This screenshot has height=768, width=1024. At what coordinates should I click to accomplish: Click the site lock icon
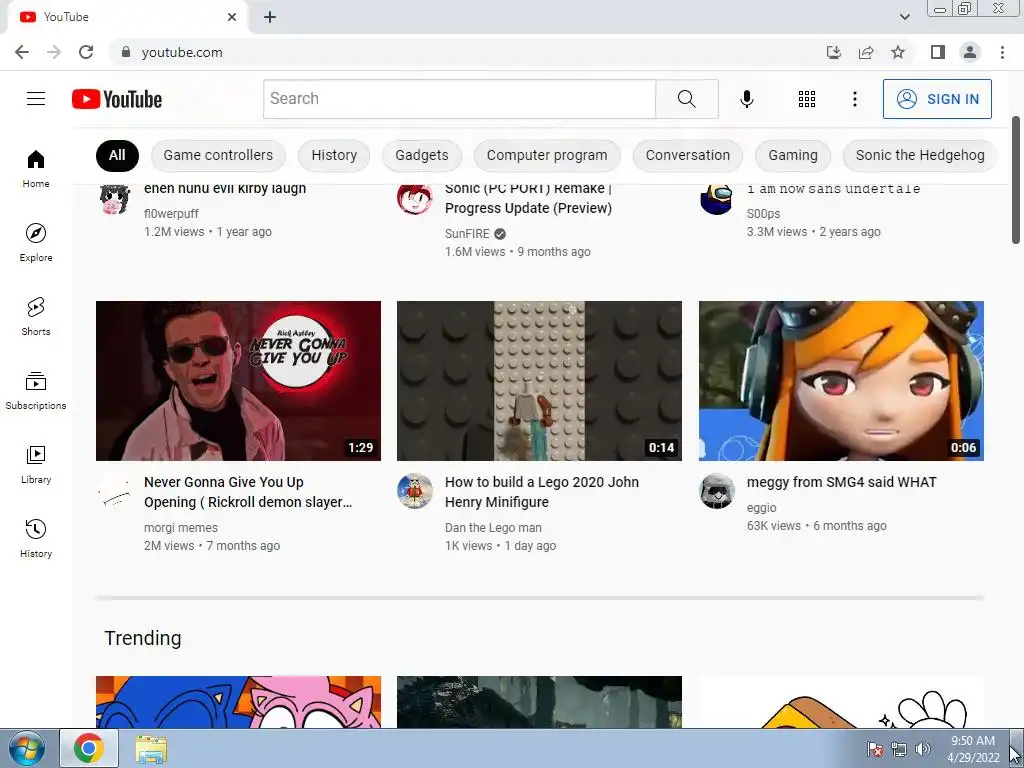pyautogui.click(x=126, y=52)
